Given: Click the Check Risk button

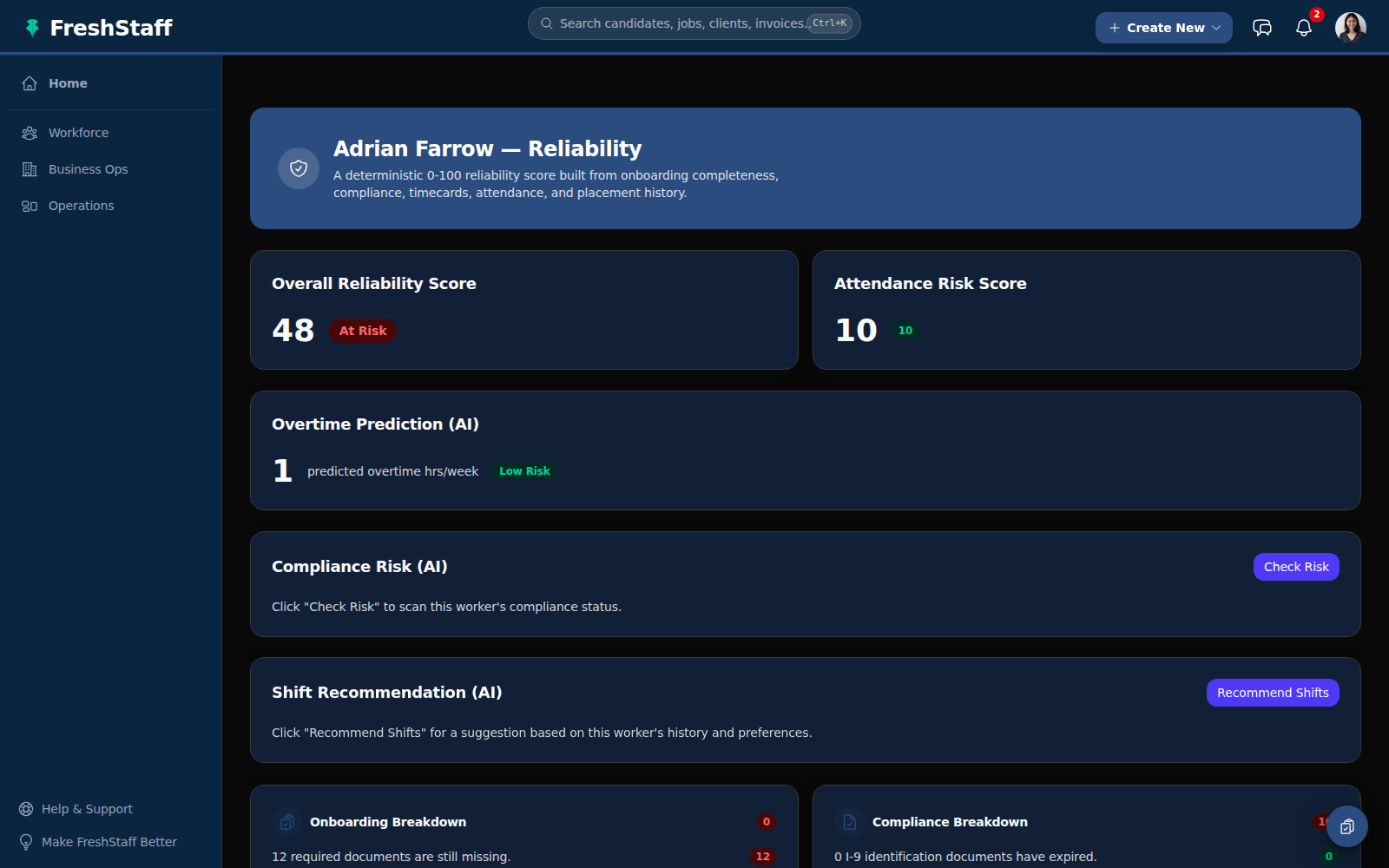Looking at the screenshot, I should (1296, 567).
